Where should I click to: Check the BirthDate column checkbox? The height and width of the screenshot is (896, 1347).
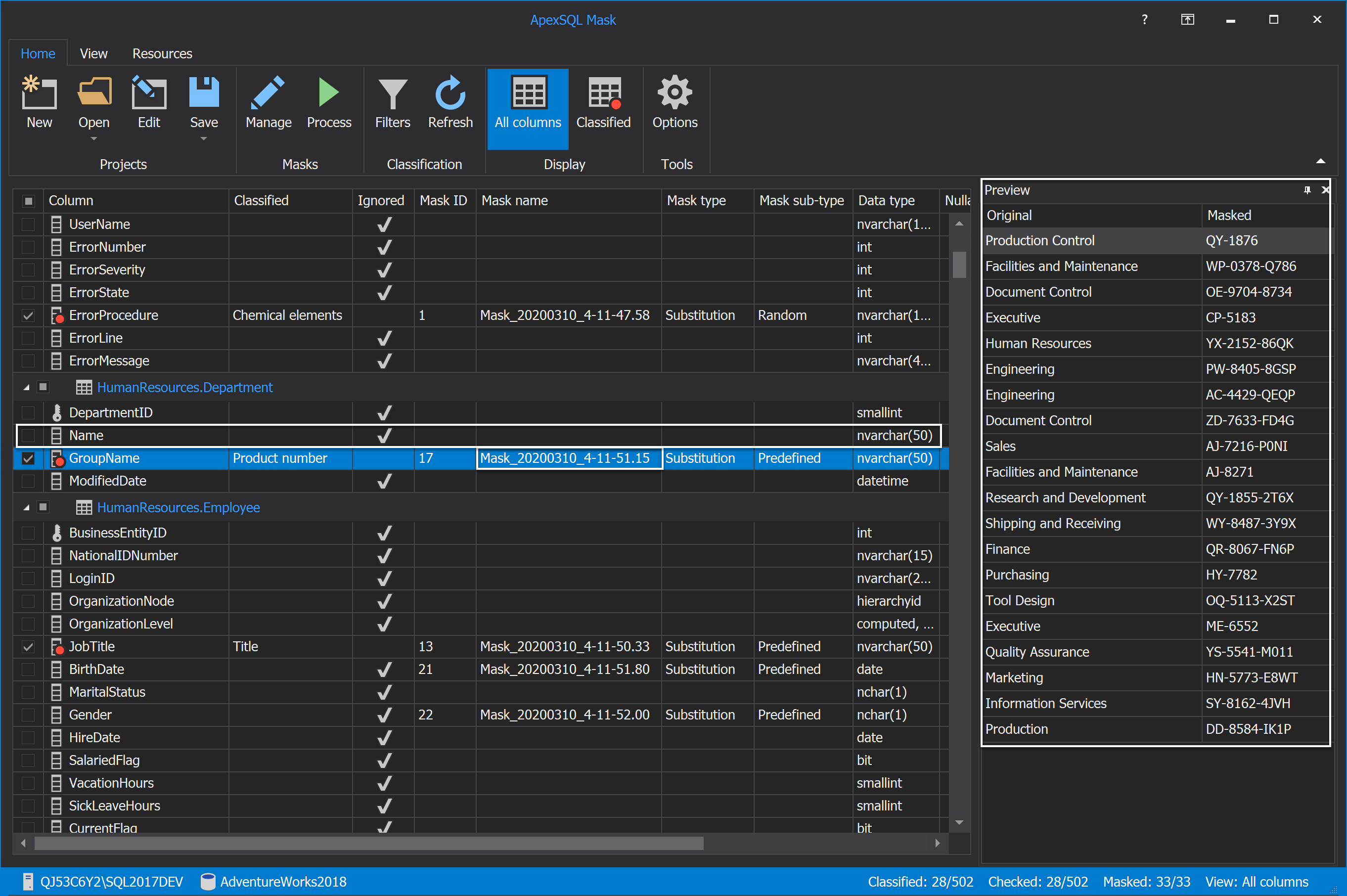pyautogui.click(x=28, y=669)
